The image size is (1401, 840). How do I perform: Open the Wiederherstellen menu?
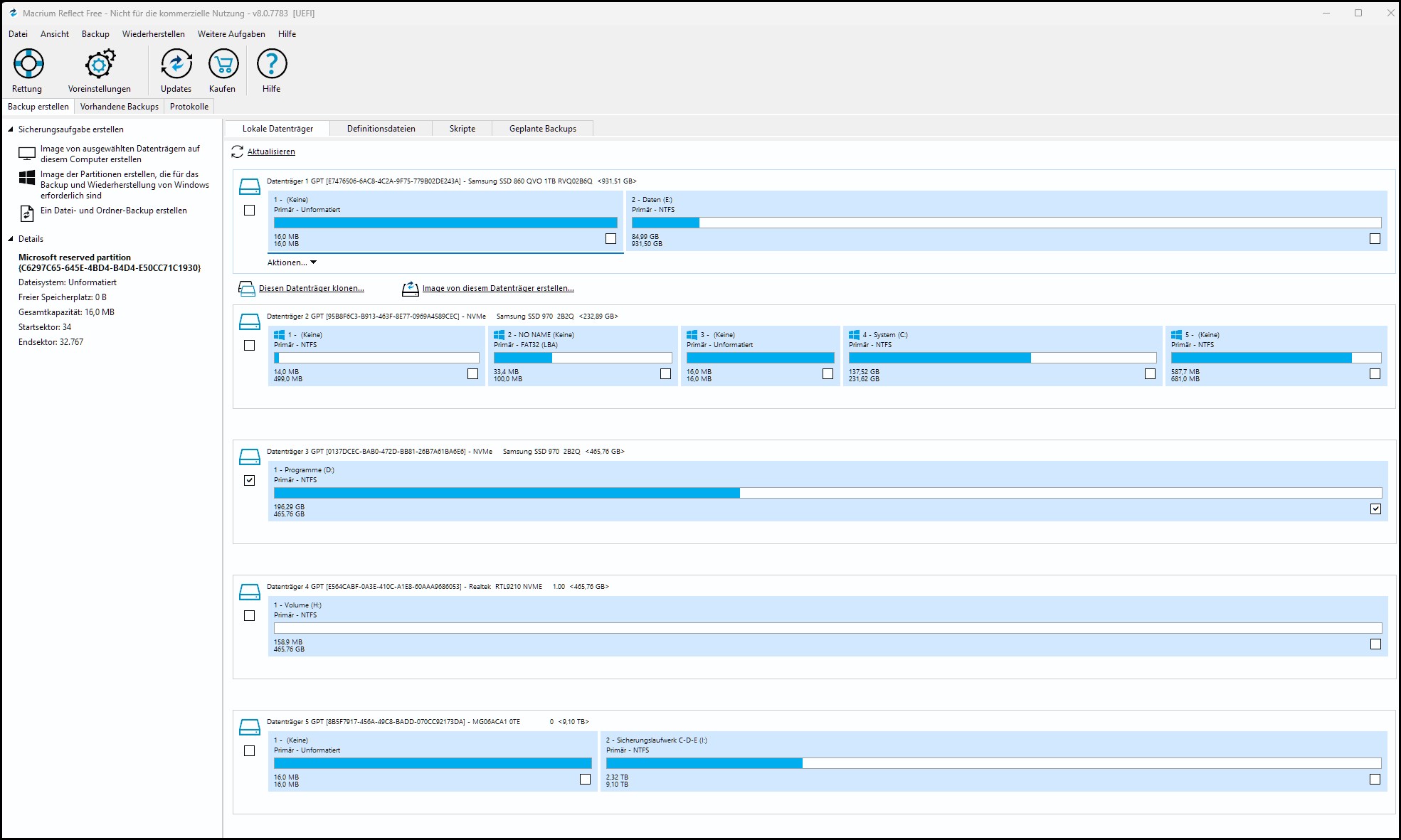(x=153, y=34)
